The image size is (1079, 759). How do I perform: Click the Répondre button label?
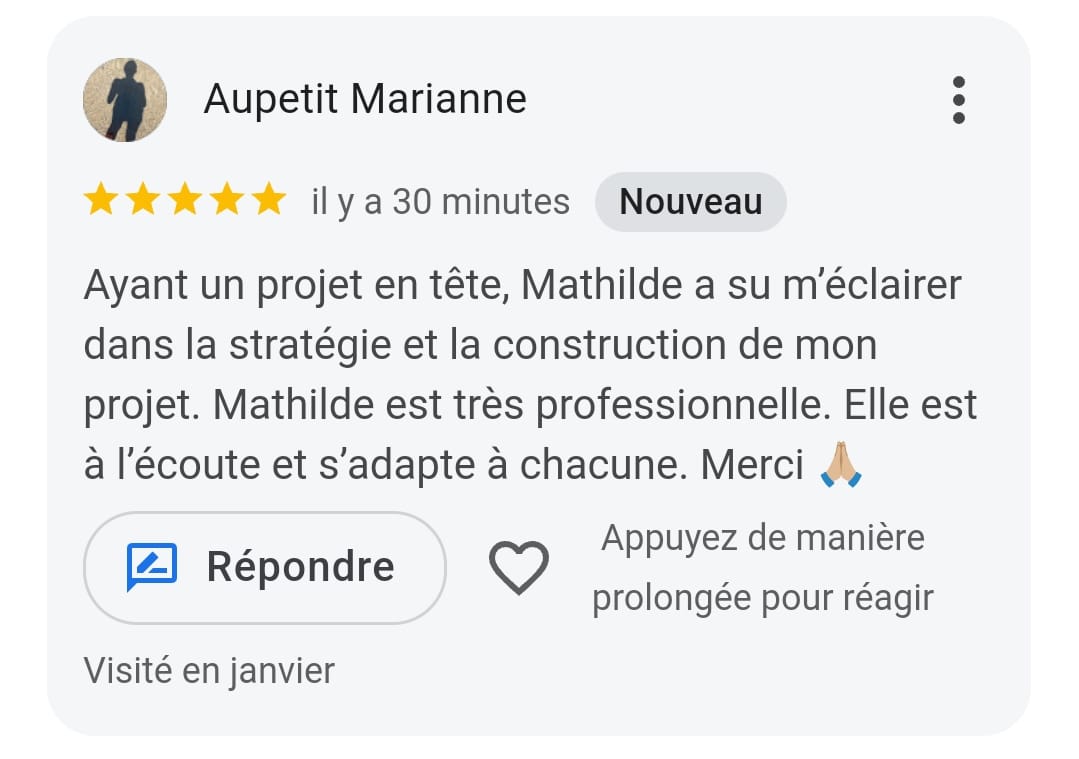point(301,567)
